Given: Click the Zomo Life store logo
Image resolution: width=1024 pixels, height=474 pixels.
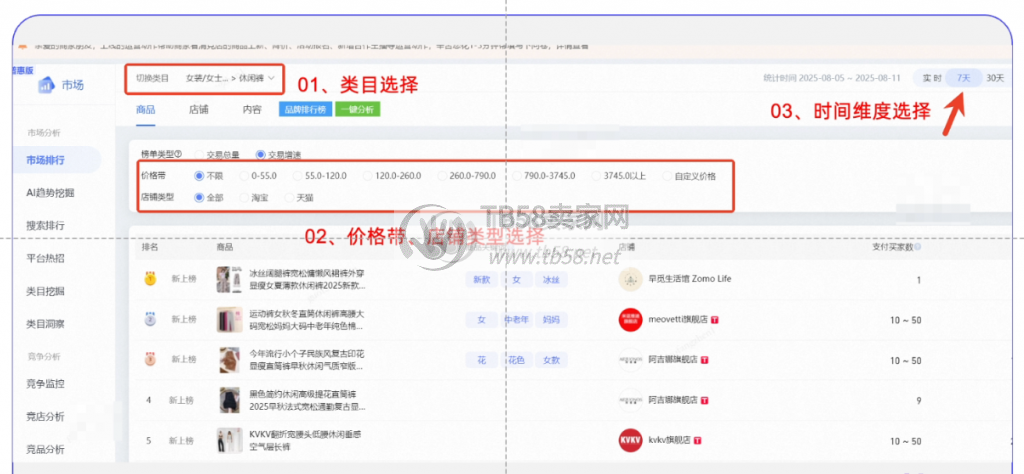Looking at the screenshot, I should point(629,279).
